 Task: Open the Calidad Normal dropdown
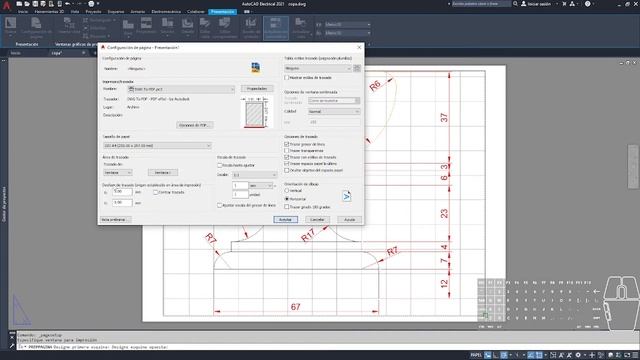point(334,111)
